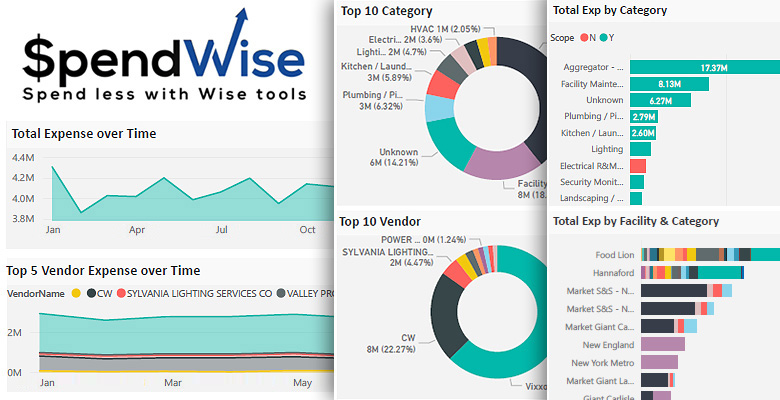780x400 pixels.
Task: Click the Unknown bar showing 6.27M
Action: [659, 100]
